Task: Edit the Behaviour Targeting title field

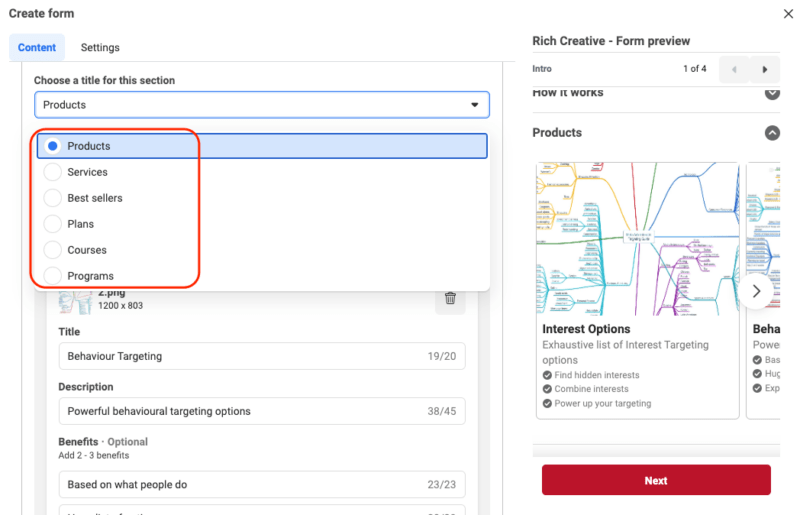Action: click(240, 356)
